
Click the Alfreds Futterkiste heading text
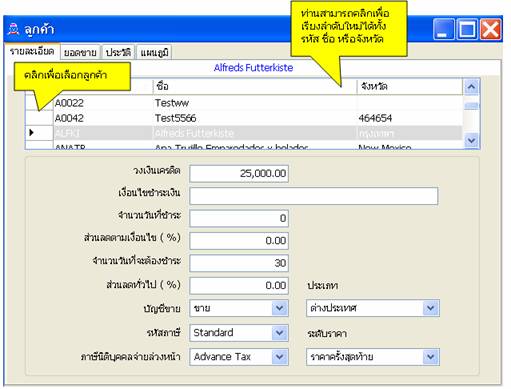pyautogui.click(x=253, y=68)
